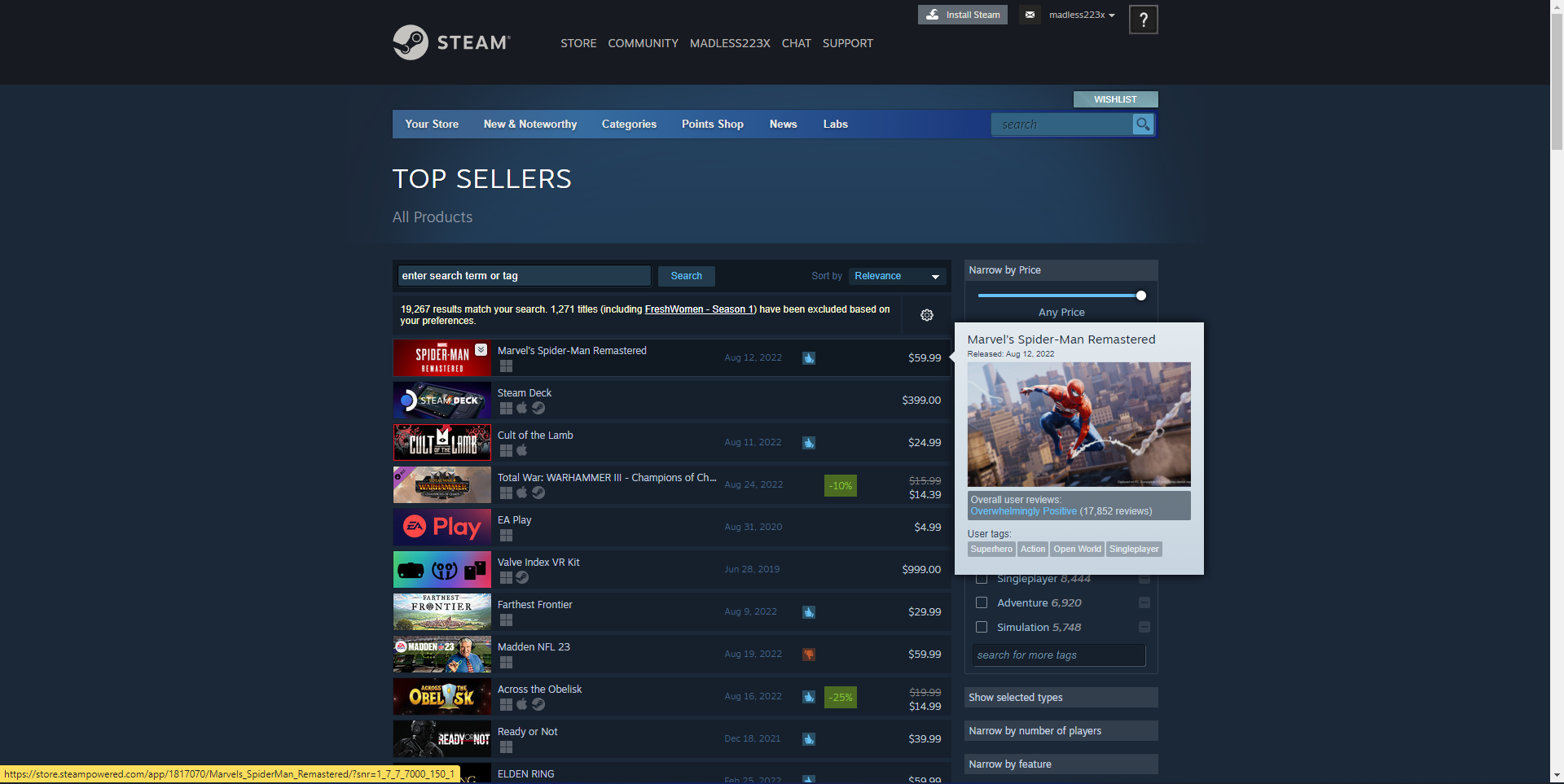1564x784 pixels.
Task: Open the Categories store tab
Action: click(628, 125)
